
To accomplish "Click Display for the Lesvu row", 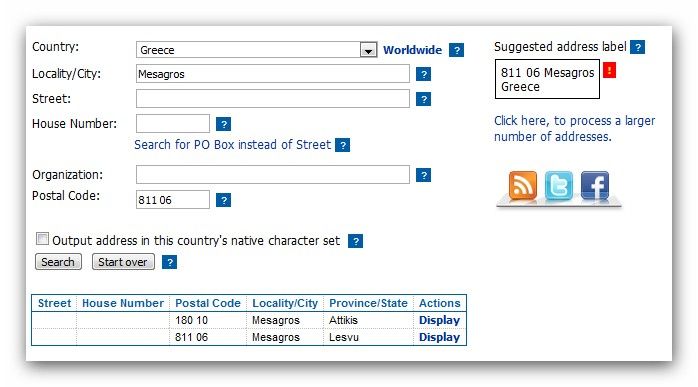I will tap(439, 337).
